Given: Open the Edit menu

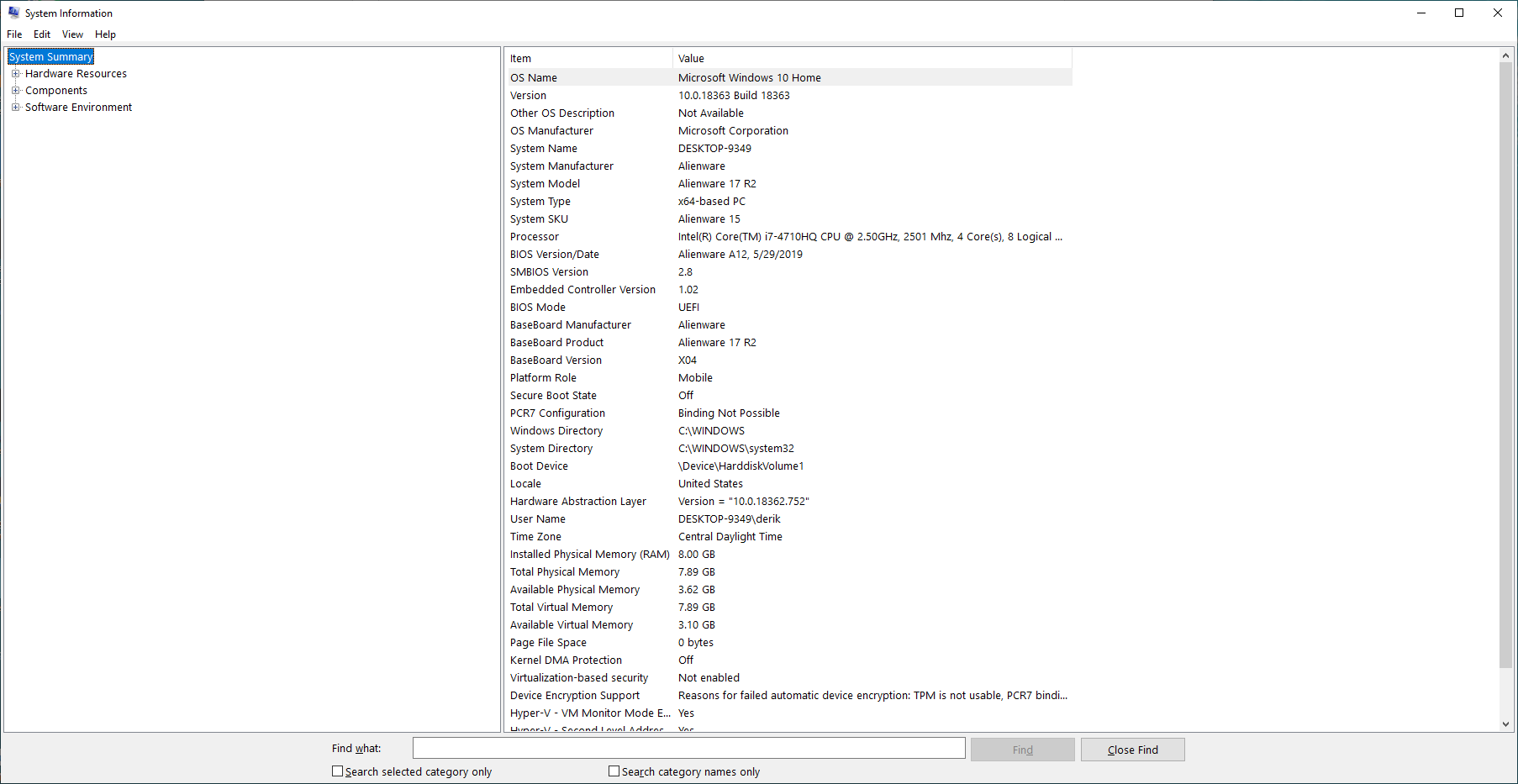Looking at the screenshot, I should (42, 34).
